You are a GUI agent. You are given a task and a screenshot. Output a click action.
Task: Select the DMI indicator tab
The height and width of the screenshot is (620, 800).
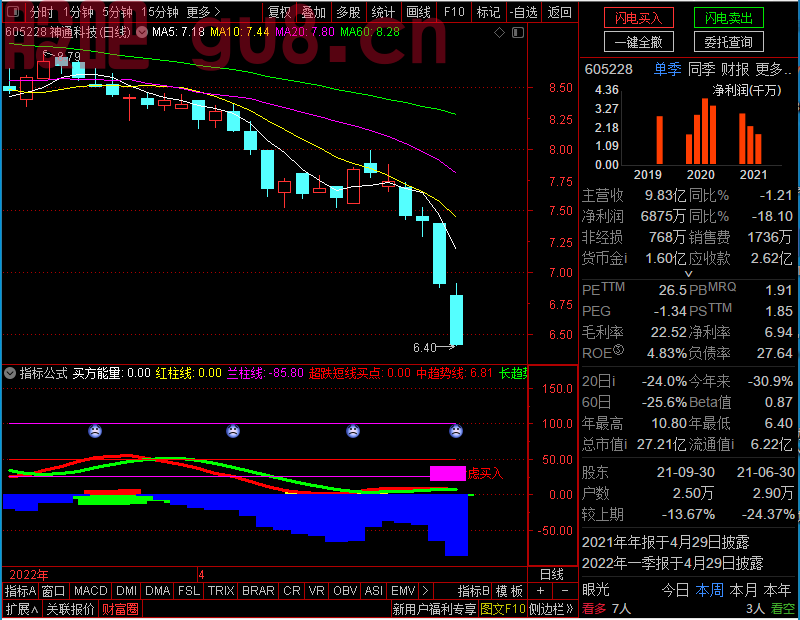click(127, 591)
